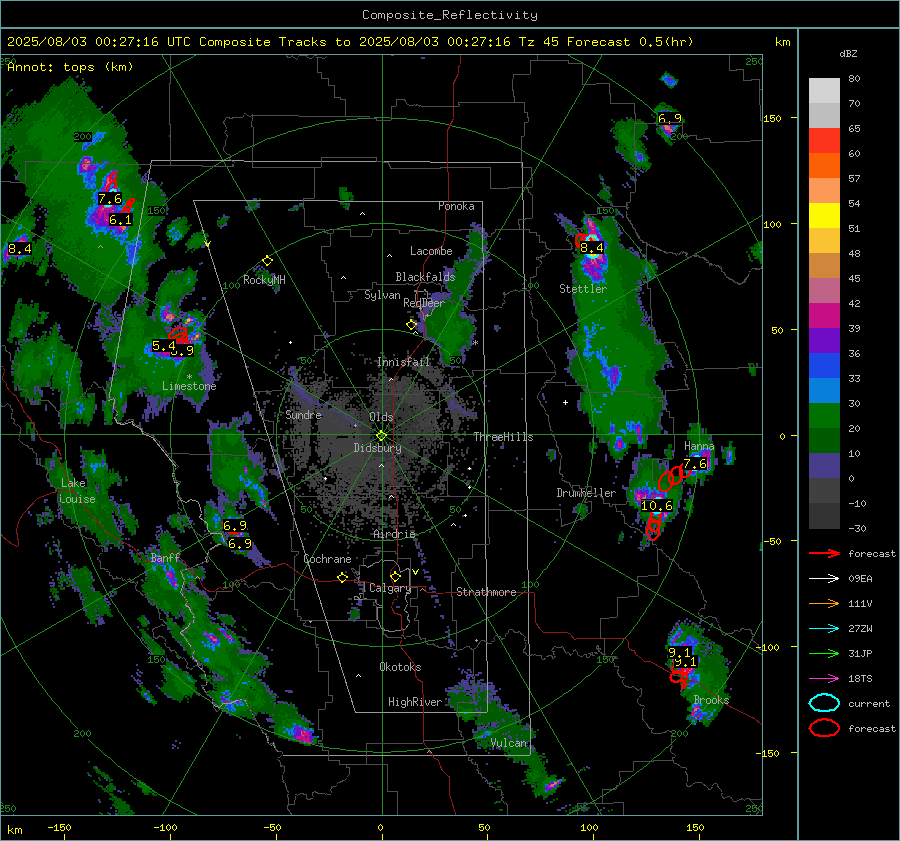900x841 pixels.
Task: Click the yellow diamond marker near Cochrane
Action: coord(342,577)
